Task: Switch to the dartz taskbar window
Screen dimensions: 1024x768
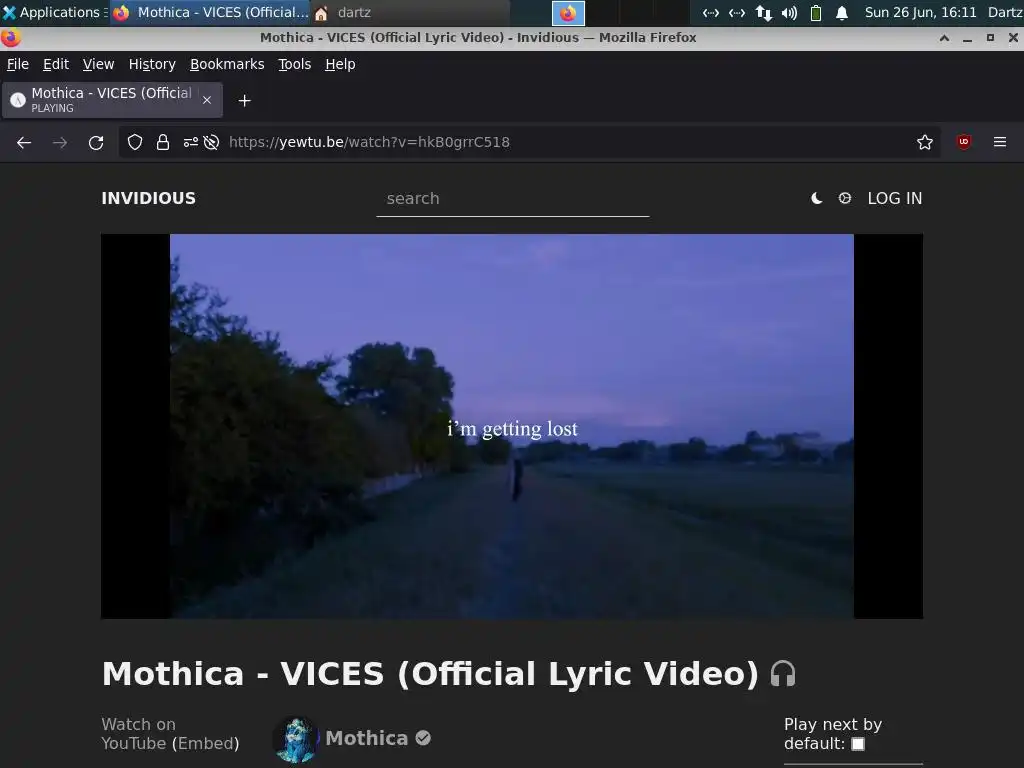Action: (x=409, y=12)
